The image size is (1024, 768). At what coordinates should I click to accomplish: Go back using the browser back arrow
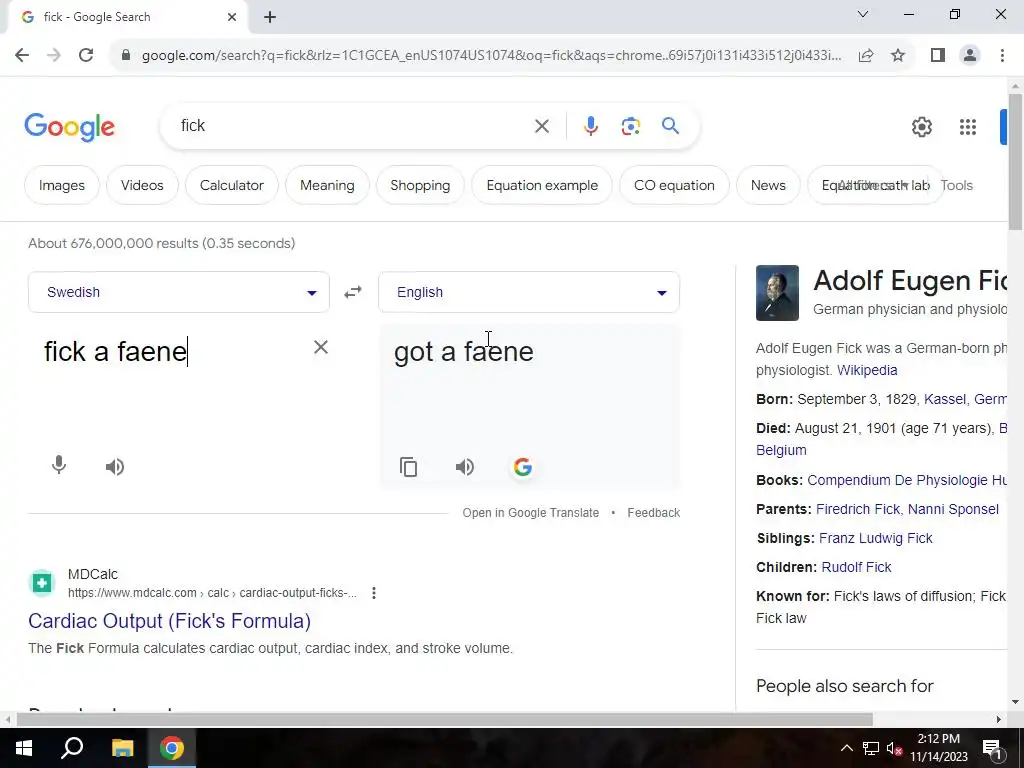(22, 56)
